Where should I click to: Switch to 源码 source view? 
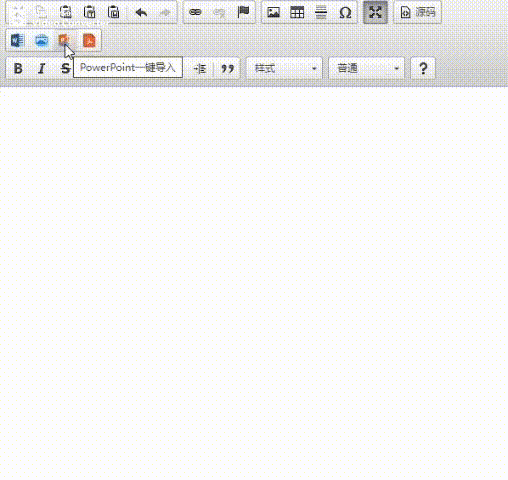[x=418, y=12]
